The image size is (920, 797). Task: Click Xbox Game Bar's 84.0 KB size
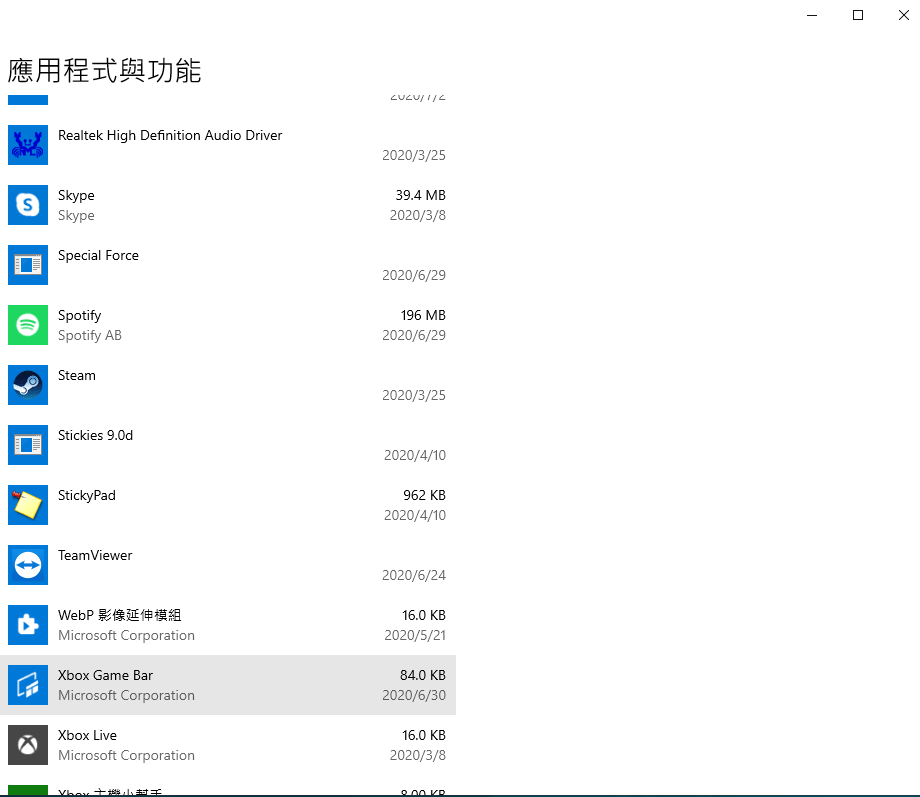423,676
